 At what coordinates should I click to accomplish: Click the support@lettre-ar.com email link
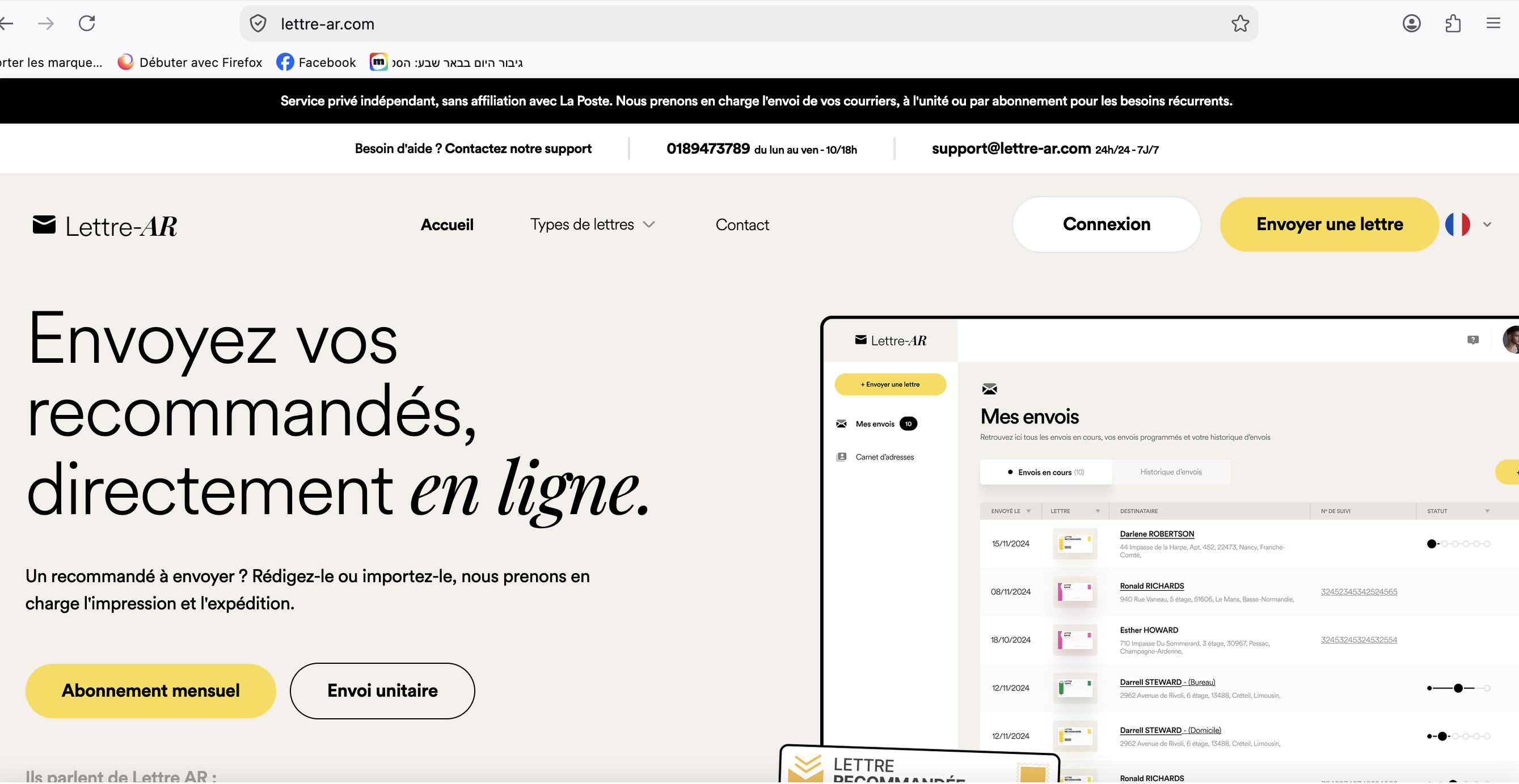(1011, 149)
